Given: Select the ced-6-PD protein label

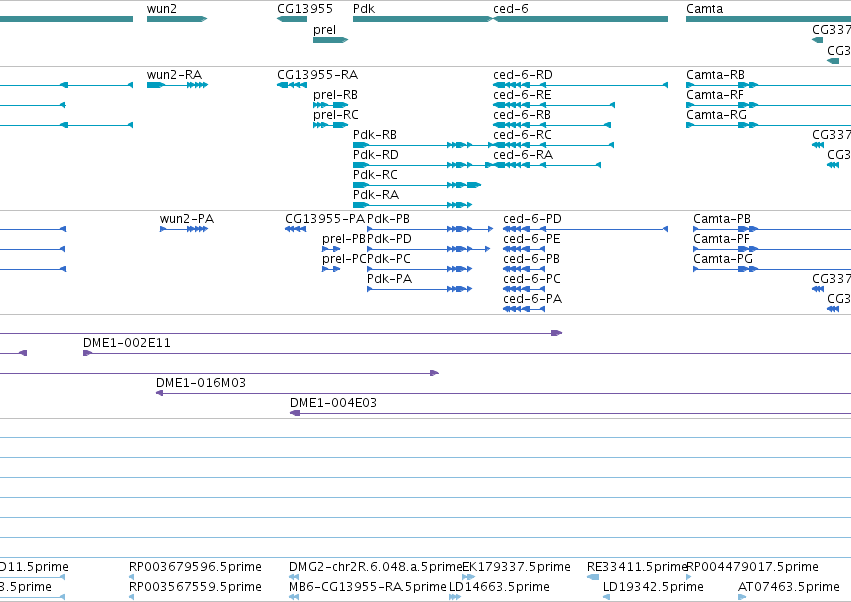Looking at the screenshot, I should [x=532, y=219].
